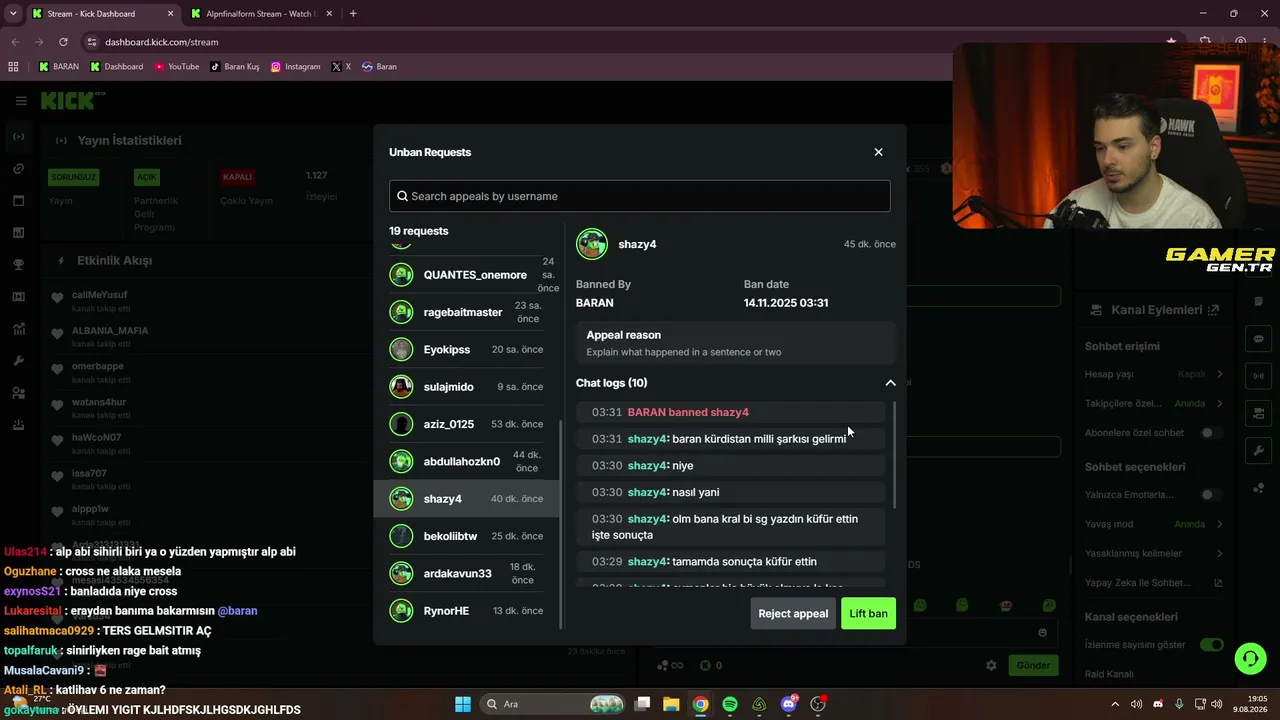This screenshot has height=720, width=1280.
Task: Click the chat logs scrollbar
Action: [894, 455]
